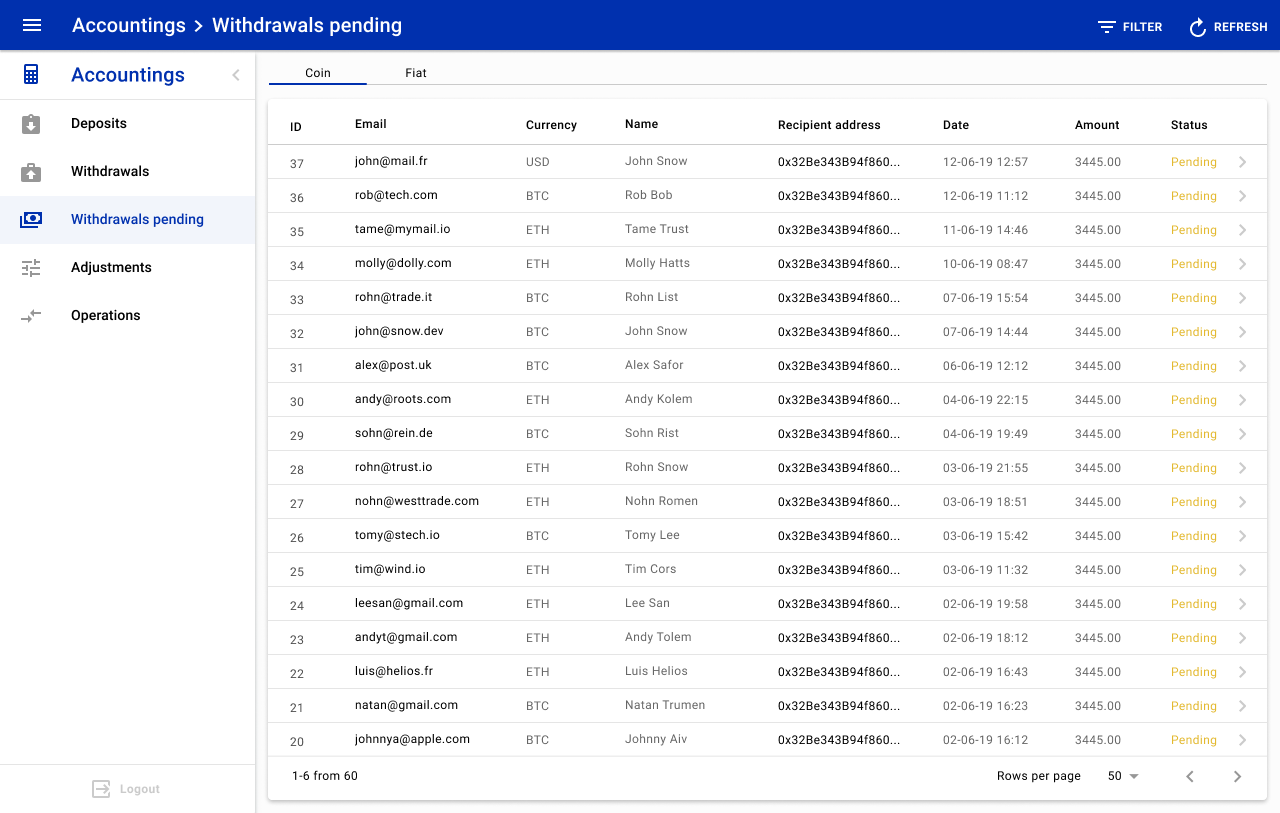The width and height of the screenshot is (1280, 813).
Task: Click the Accountings calculator icon
Action: coord(31,74)
